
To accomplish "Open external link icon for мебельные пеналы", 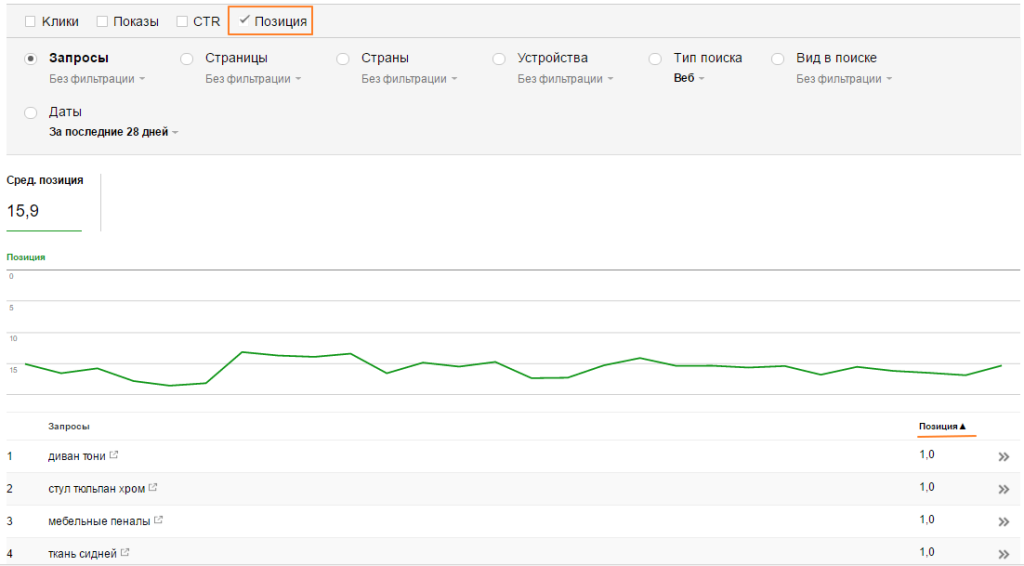I will point(159,520).
